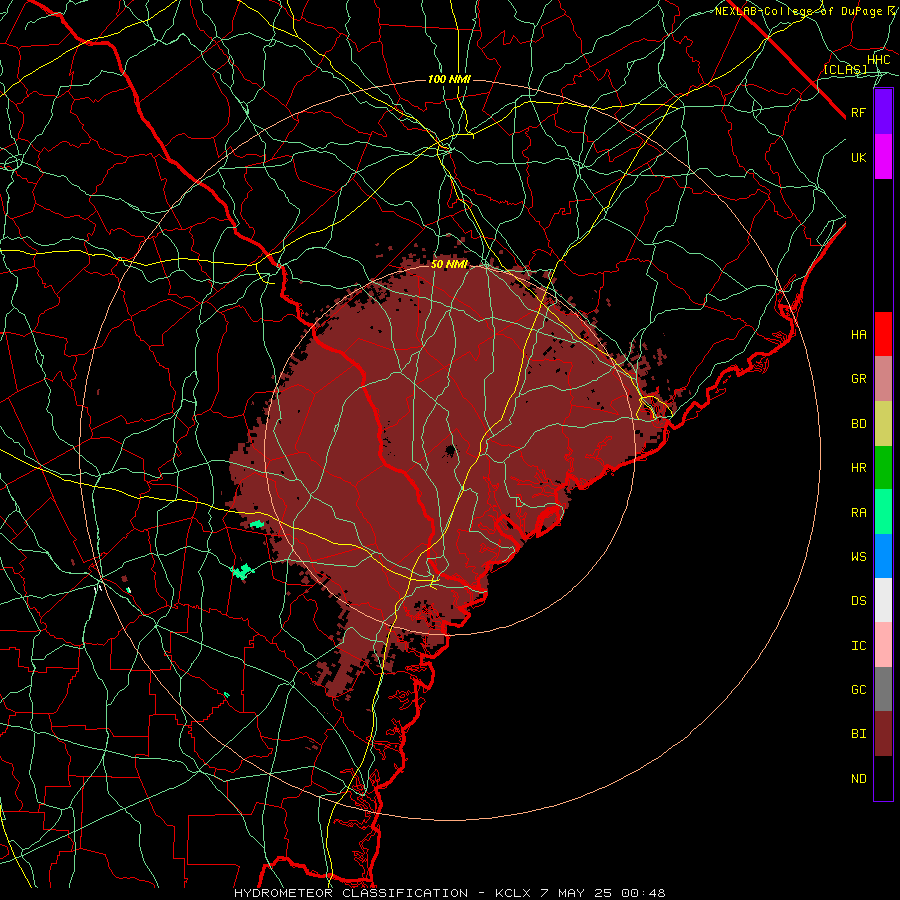The image size is (900, 900).
Task: Select the IC light pink legend swatch
Action: point(883,645)
